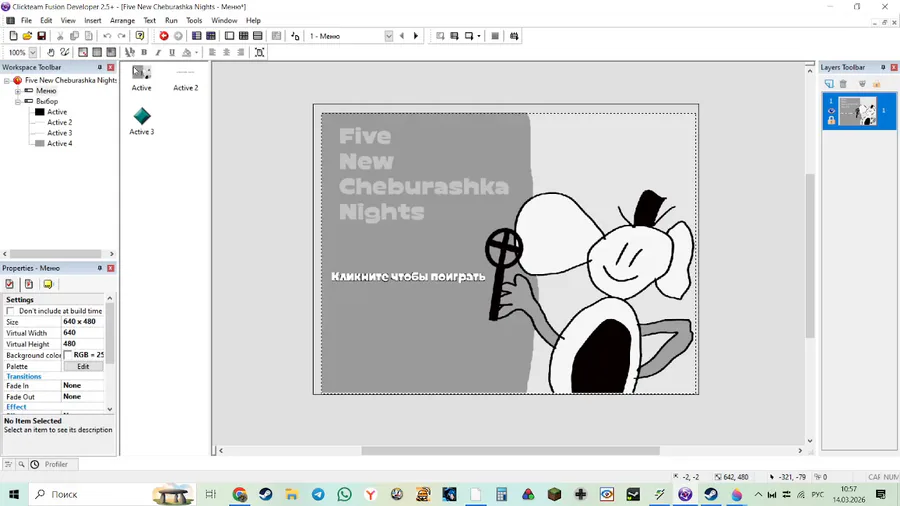The image size is (900, 506).
Task: Run the application with red button
Action: coord(164,36)
